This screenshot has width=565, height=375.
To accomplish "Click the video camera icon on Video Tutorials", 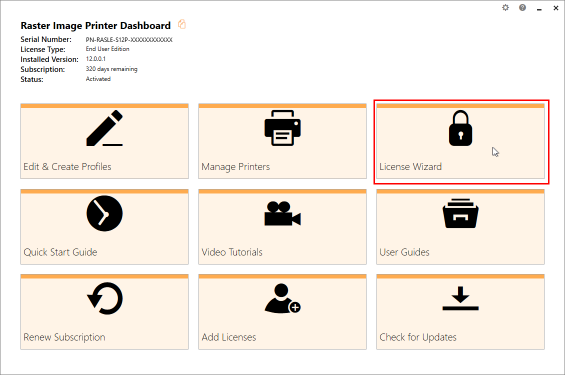I will pos(282,214).
